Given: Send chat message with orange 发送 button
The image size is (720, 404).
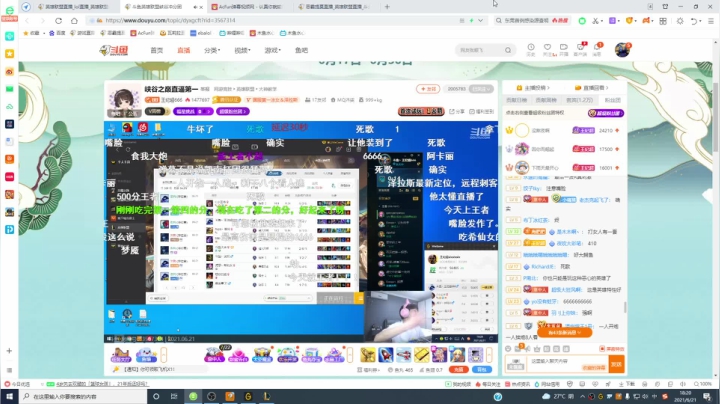Looking at the screenshot, I should (x=616, y=365).
